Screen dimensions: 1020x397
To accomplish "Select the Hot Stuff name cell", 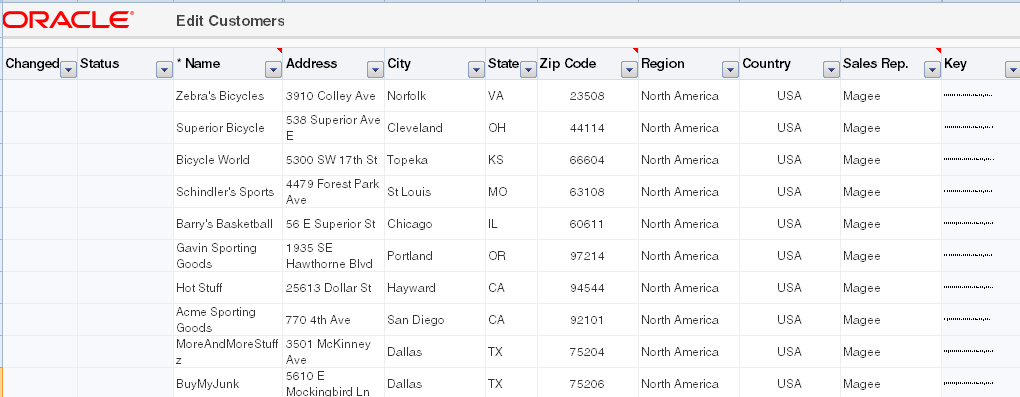I will click(228, 288).
